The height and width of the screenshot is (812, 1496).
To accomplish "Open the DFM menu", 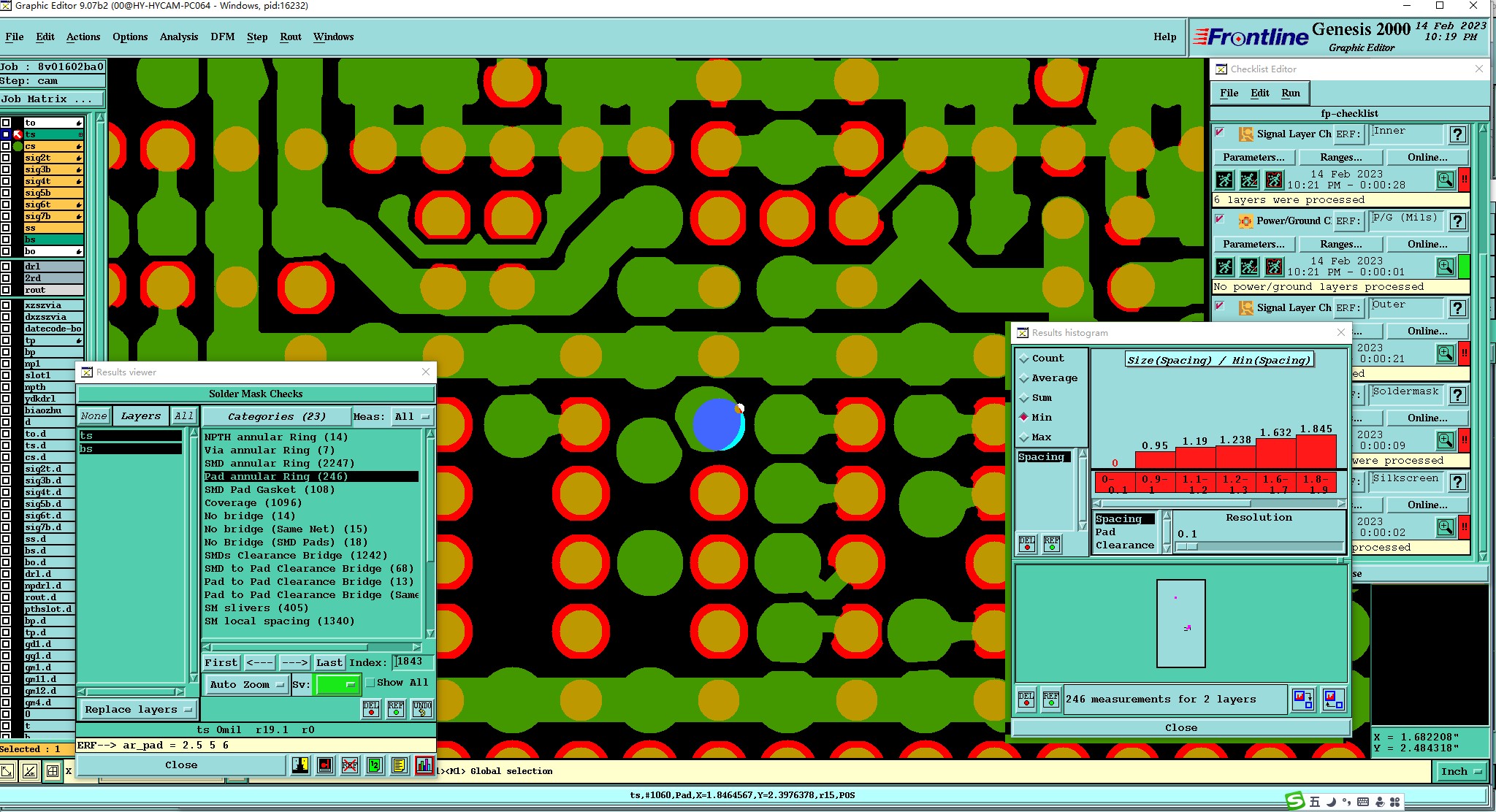I will click(x=222, y=37).
